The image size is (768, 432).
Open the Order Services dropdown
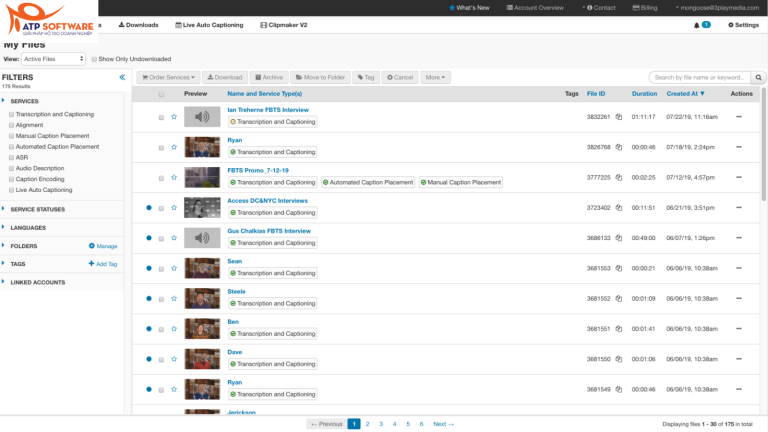[x=168, y=77]
